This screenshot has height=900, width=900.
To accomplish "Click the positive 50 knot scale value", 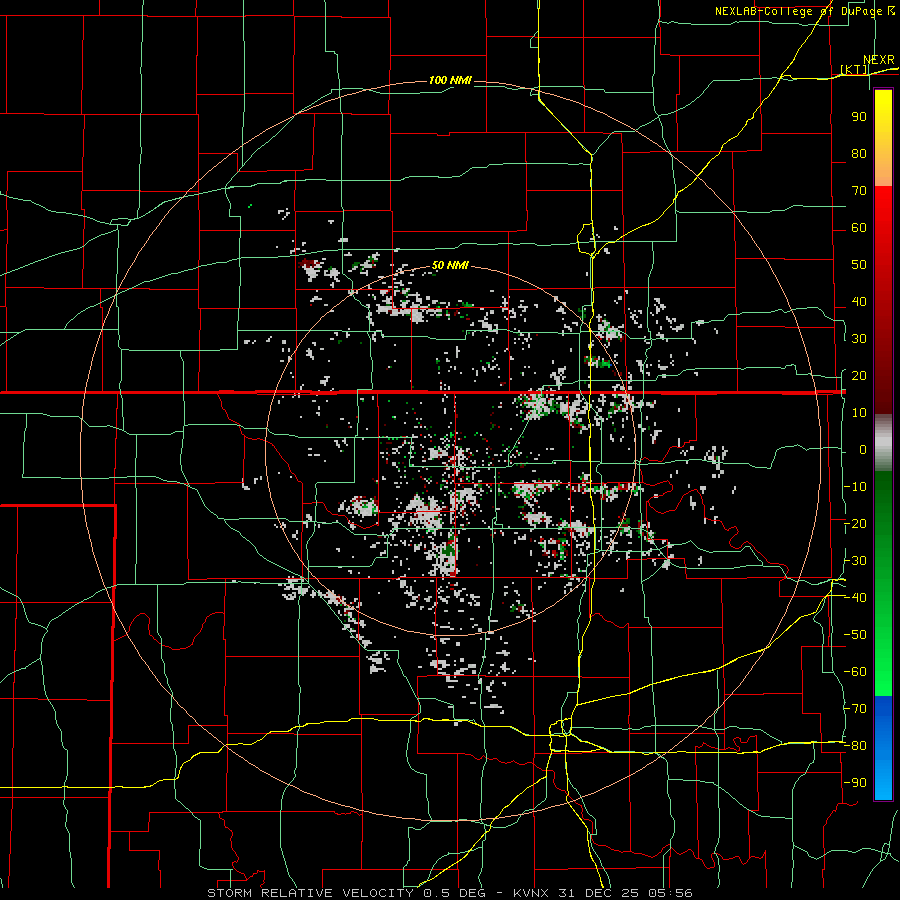I will click(859, 265).
